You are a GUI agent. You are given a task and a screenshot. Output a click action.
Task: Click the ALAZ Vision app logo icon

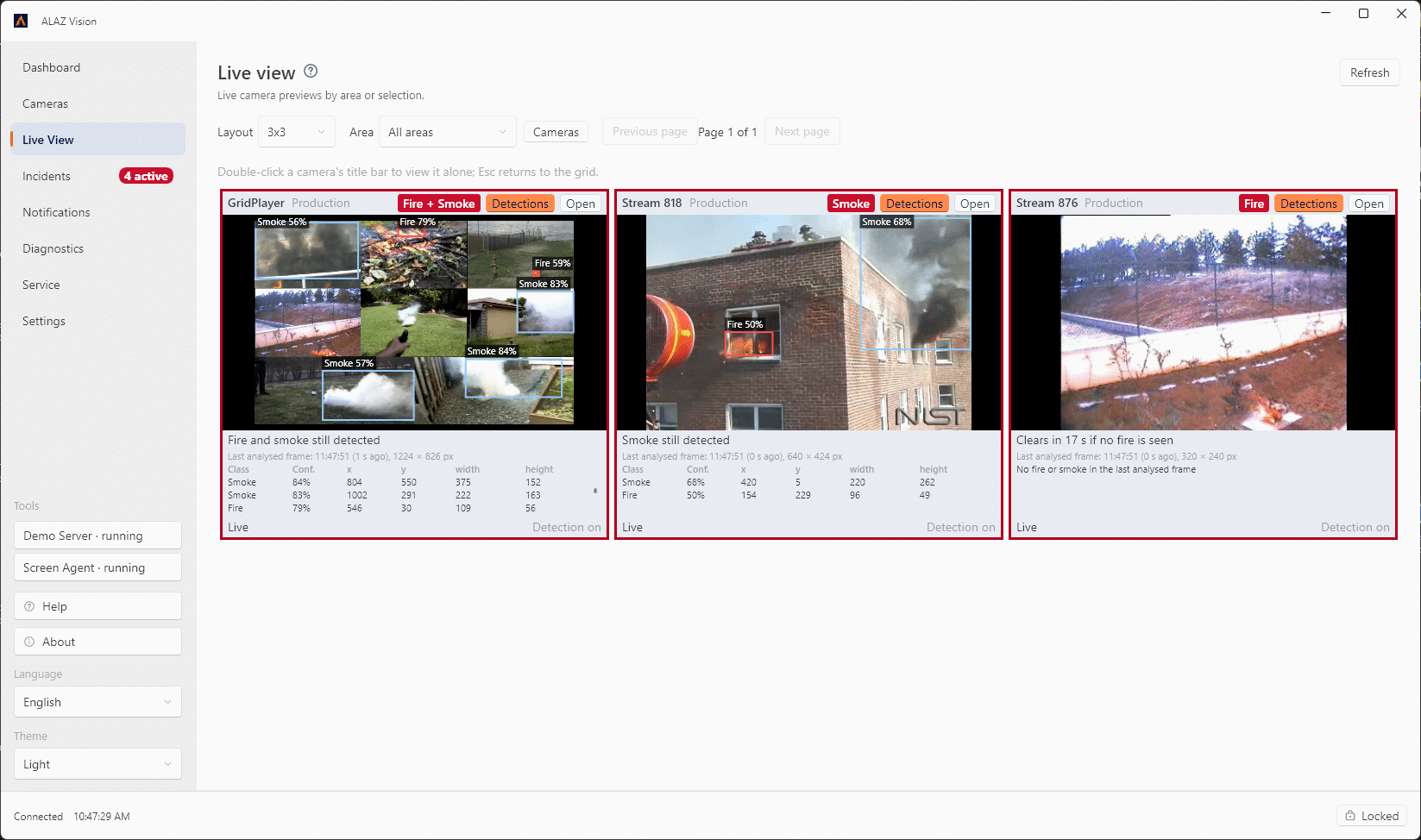click(21, 21)
